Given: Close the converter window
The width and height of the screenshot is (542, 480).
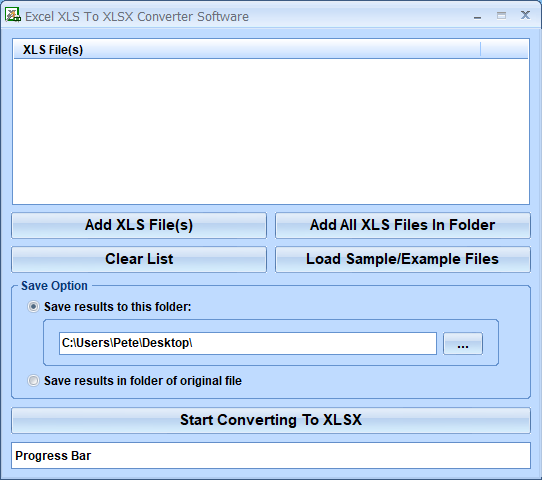Looking at the screenshot, I should [x=525, y=15].
